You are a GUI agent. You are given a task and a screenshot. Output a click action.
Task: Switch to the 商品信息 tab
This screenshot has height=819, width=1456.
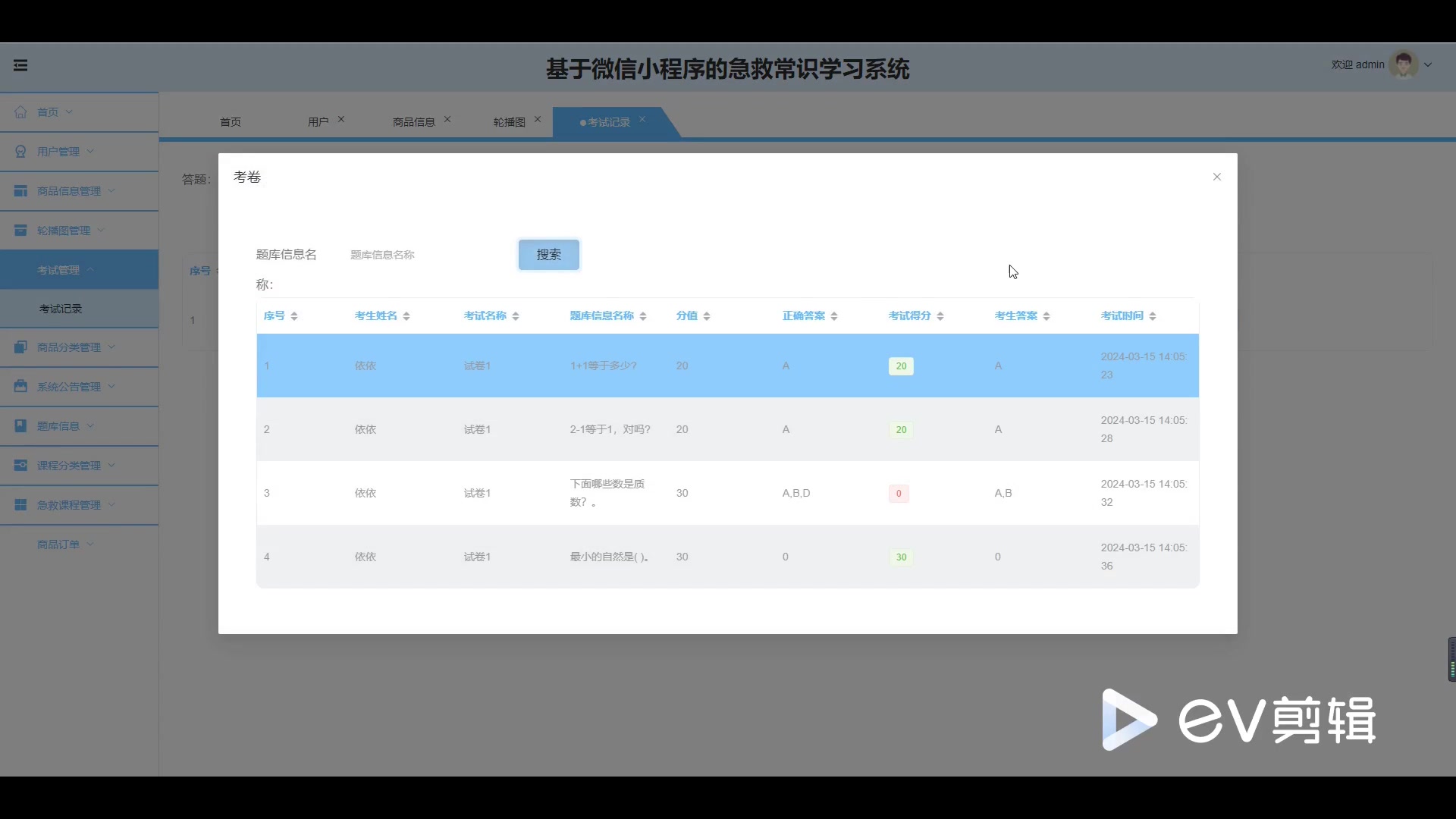pyautogui.click(x=413, y=122)
